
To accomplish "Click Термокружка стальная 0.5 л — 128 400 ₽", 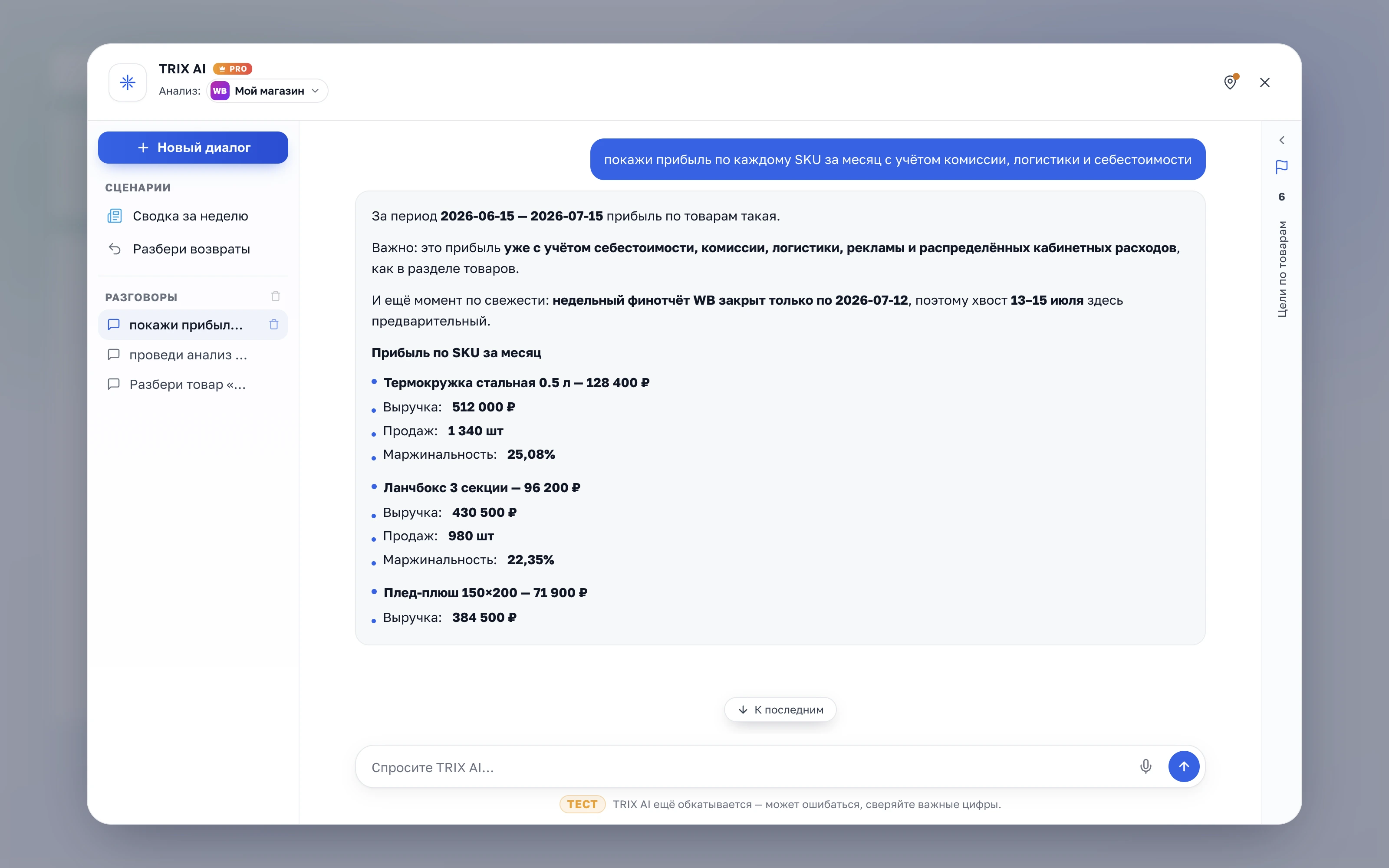I will 516,382.
